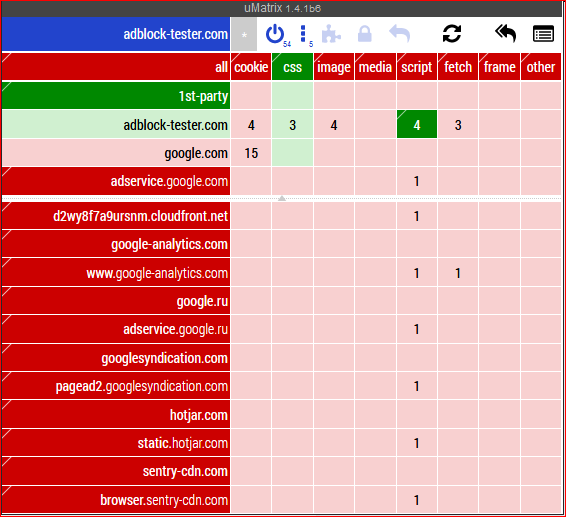The image size is (566, 517).
Task: Toggle the media column header
Action: 375,67
